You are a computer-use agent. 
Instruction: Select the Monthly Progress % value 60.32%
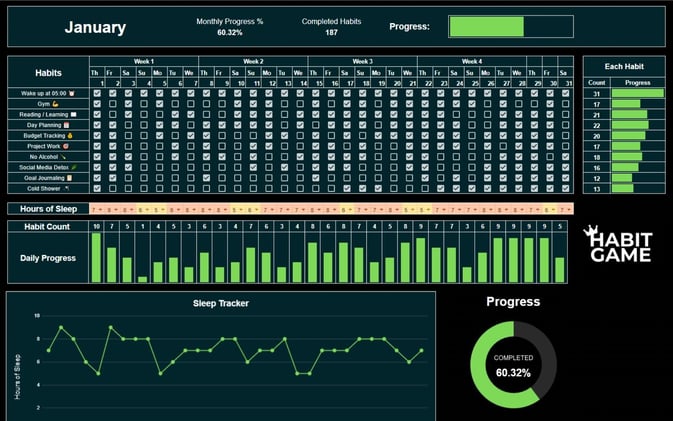click(230, 33)
